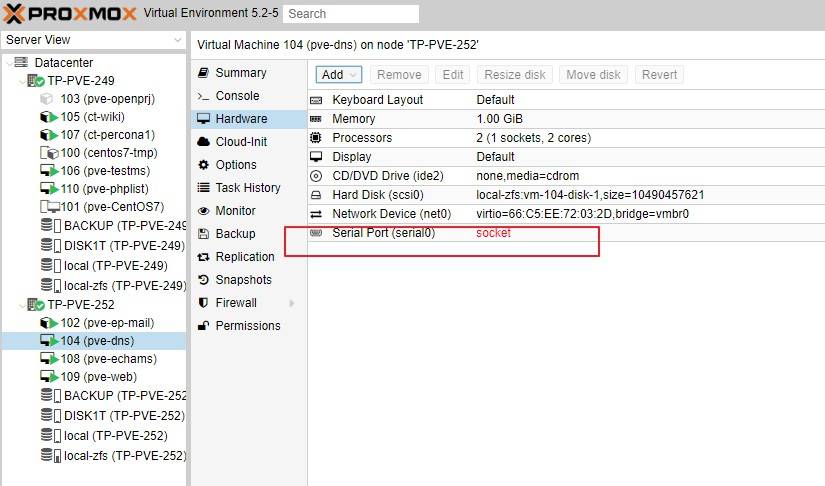Click the 107 (ct-percona1) container icon
The image size is (825, 486).
click(x=48, y=135)
